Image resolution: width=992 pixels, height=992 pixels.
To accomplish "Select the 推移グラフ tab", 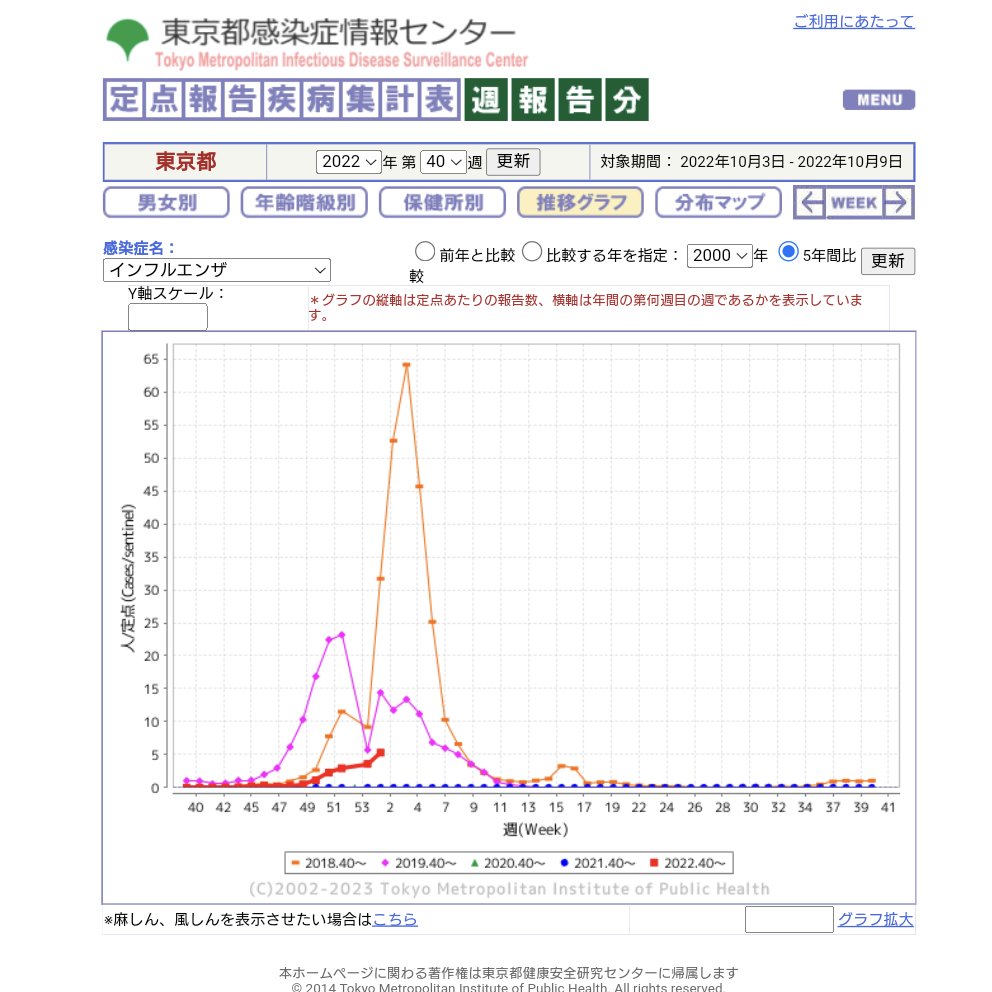I will [580, 202].
